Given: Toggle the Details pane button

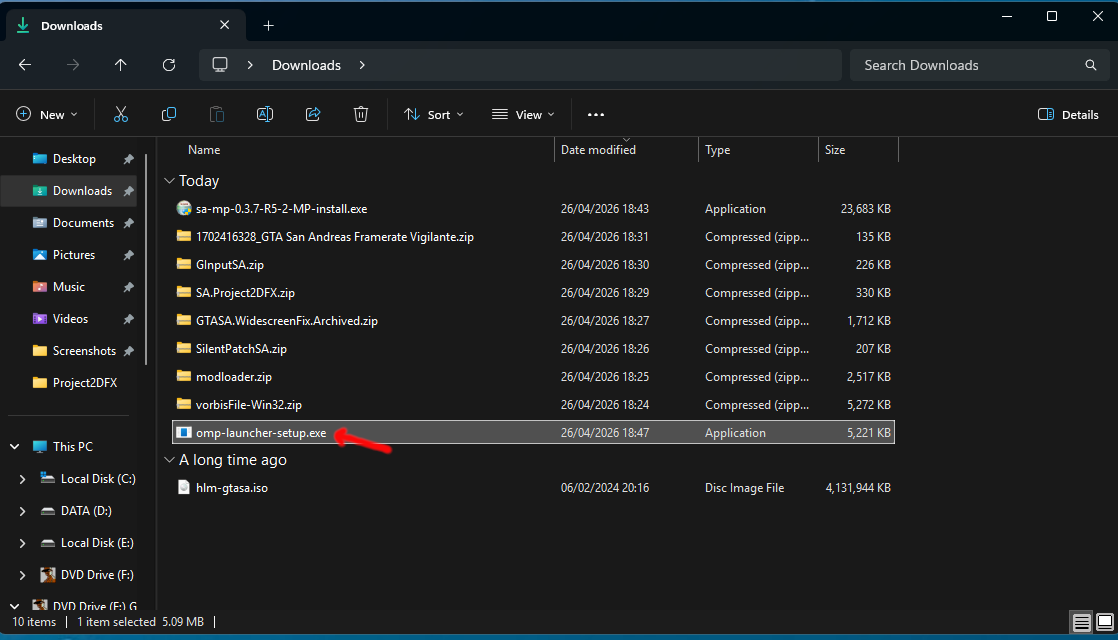Looking at the screenshot, I should (1068, 114).
